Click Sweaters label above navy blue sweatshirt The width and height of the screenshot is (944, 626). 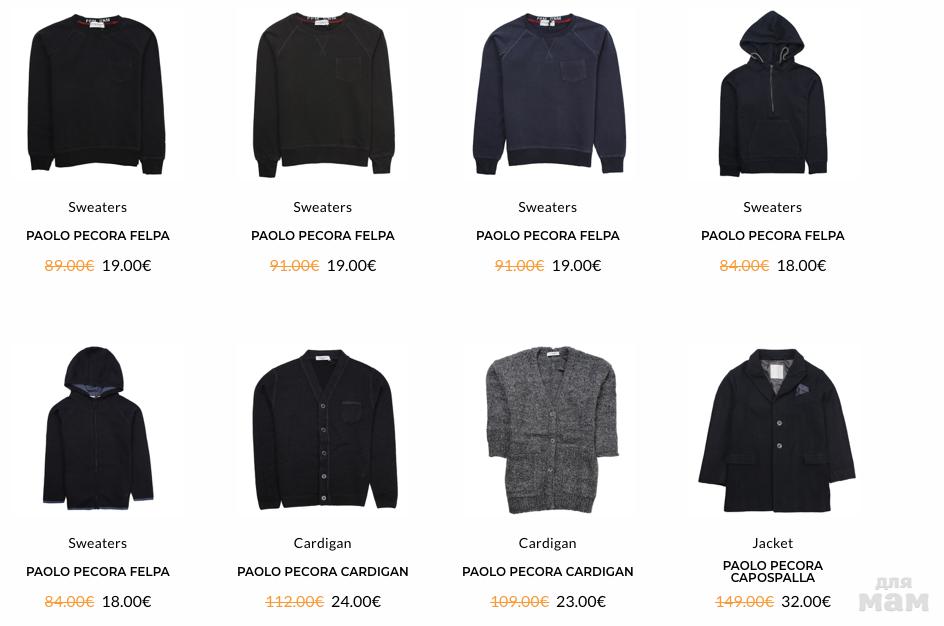pyautogui.click(x=547, y=207)
